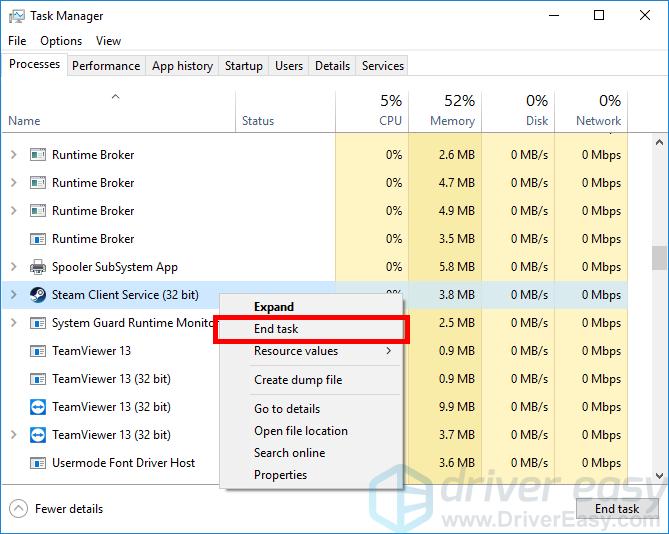Click TeamViewer icon in the 9.9 MB row
669x534 pixels.
[x=38, y=407]
